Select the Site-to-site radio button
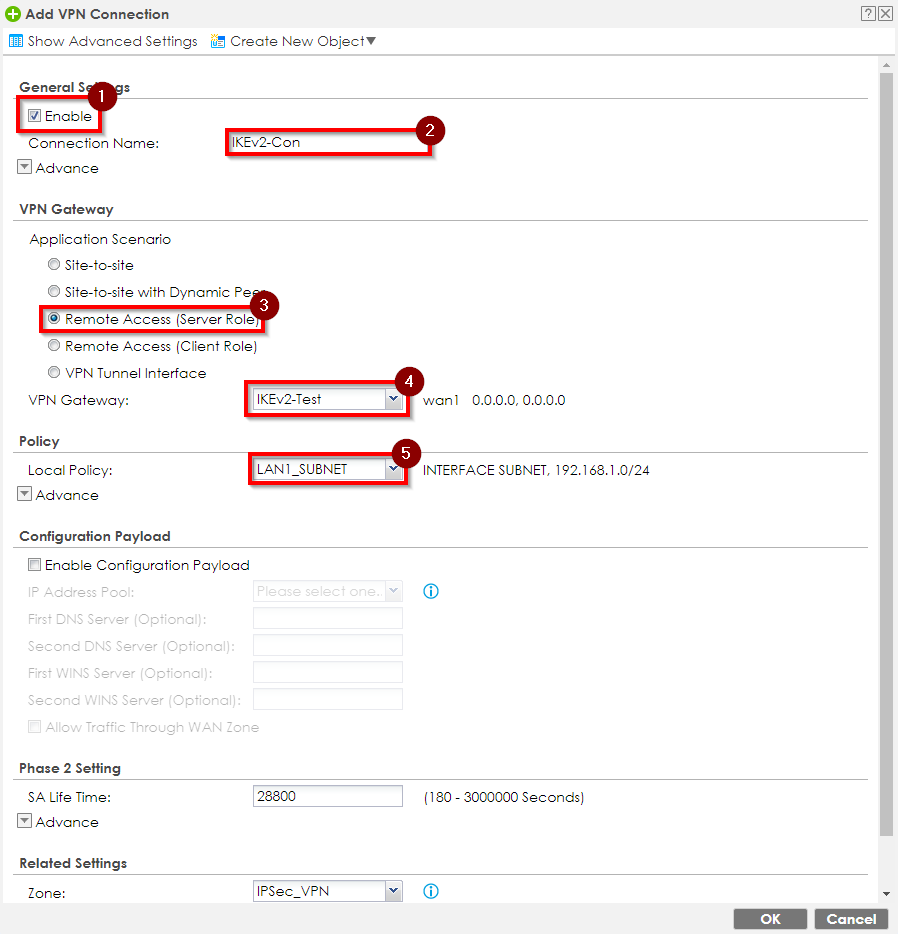The image size is (898, 934). click(53, 264)
